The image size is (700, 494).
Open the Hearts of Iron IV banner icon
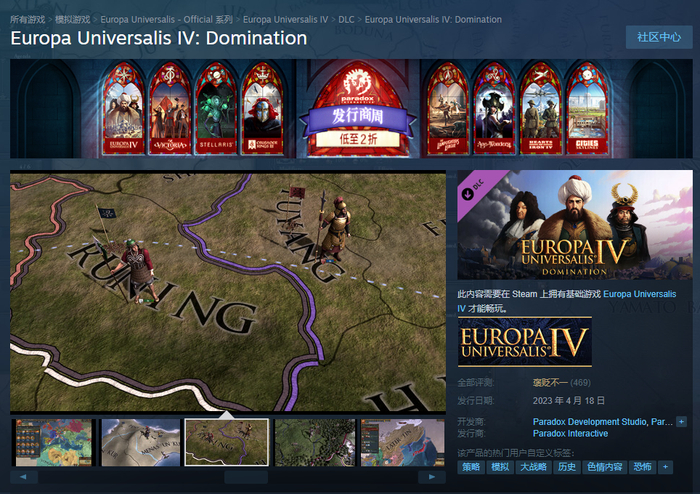pos(540,109)
